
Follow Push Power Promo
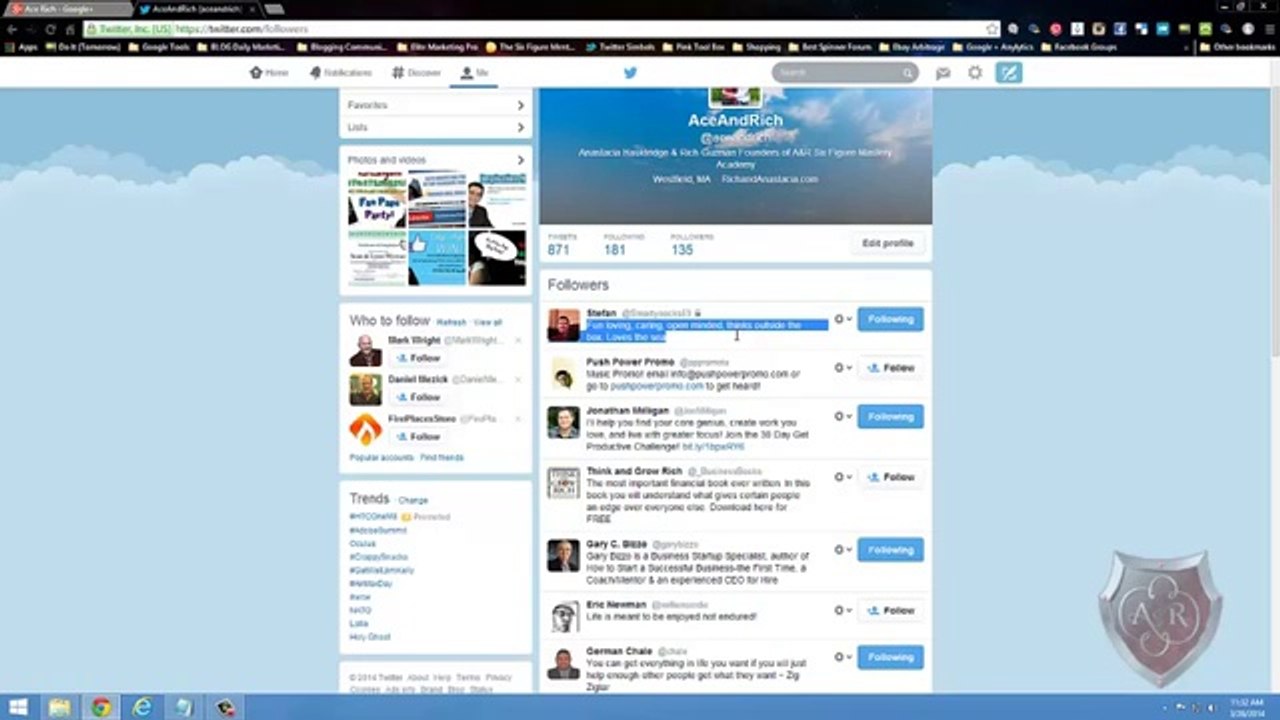pyautogui.click(x=890, y=368)
